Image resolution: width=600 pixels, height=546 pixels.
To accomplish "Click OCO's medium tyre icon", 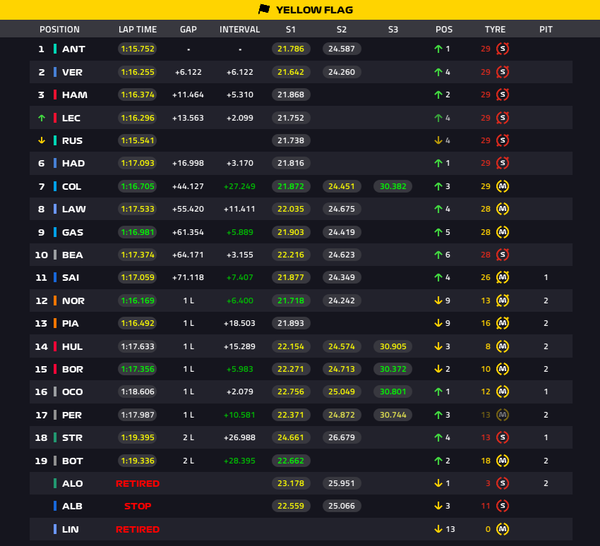I will [502, 392].
